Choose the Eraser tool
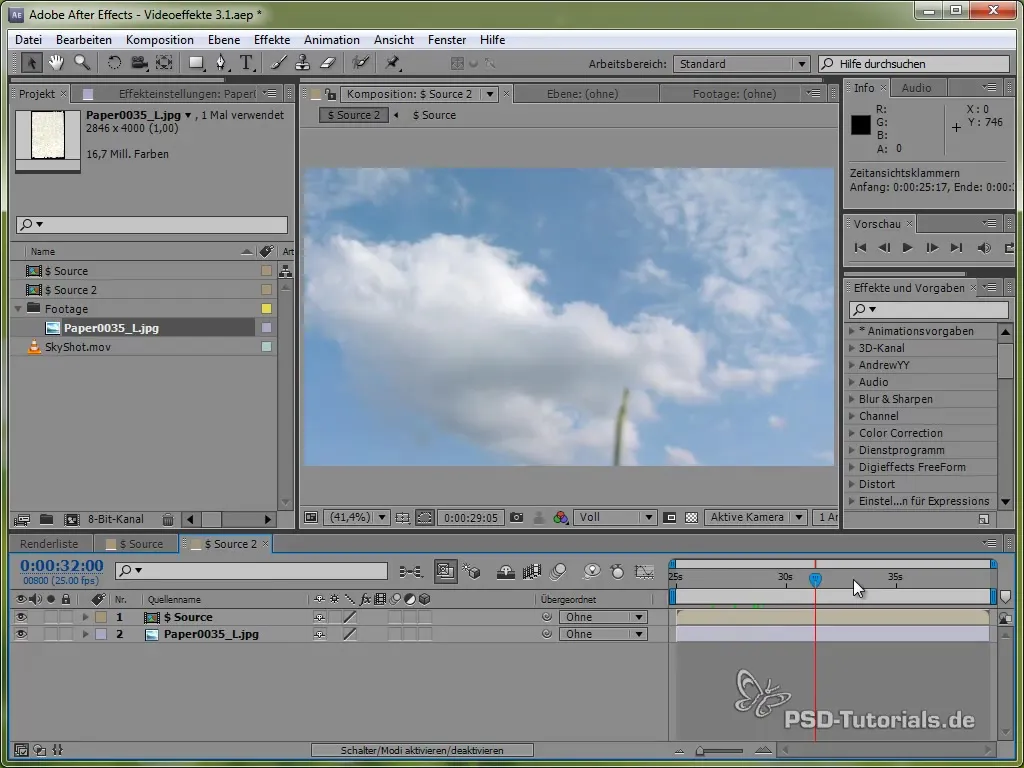 coord(327,63)
